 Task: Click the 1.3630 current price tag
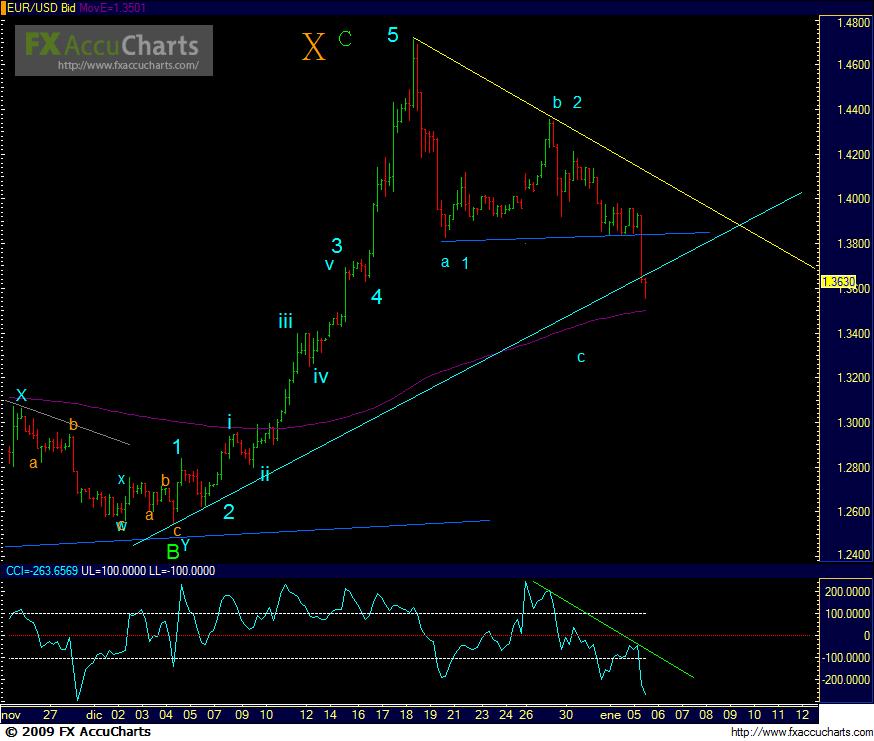coord(837,282)
